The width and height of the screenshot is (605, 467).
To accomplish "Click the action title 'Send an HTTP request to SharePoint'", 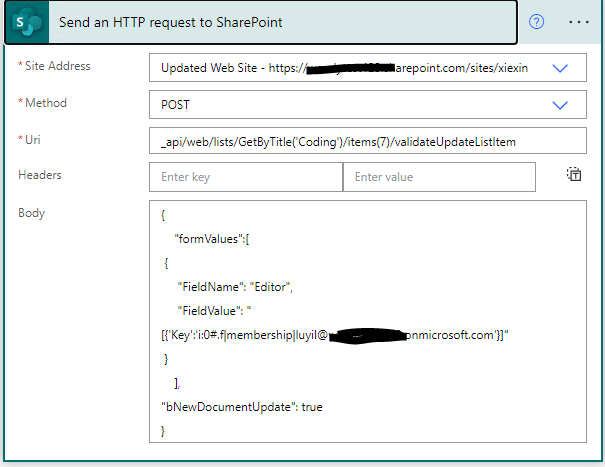I will pyautogui.click(x=171, y=22).
